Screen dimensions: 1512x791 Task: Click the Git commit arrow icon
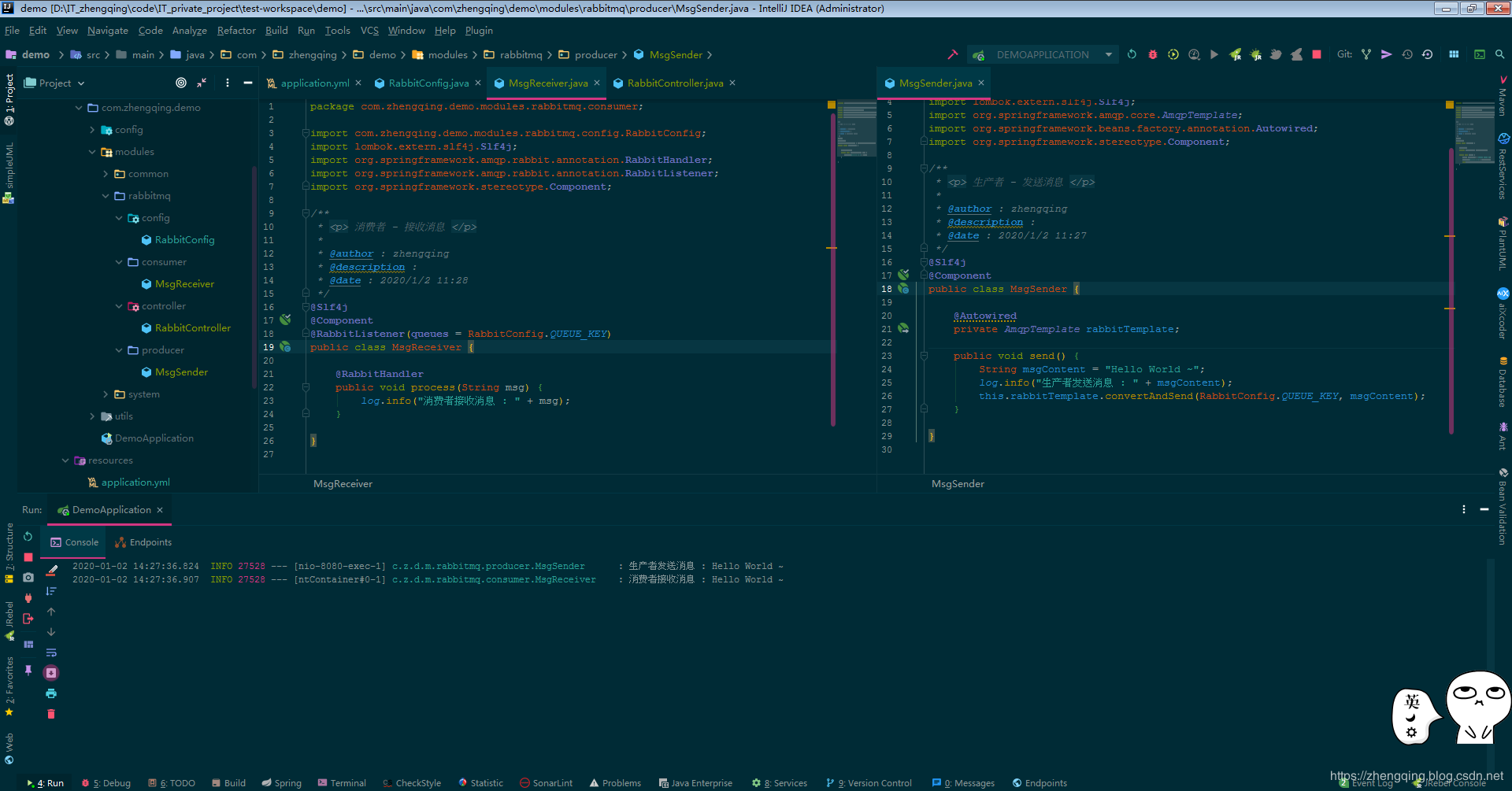(x=1386, y=54)
